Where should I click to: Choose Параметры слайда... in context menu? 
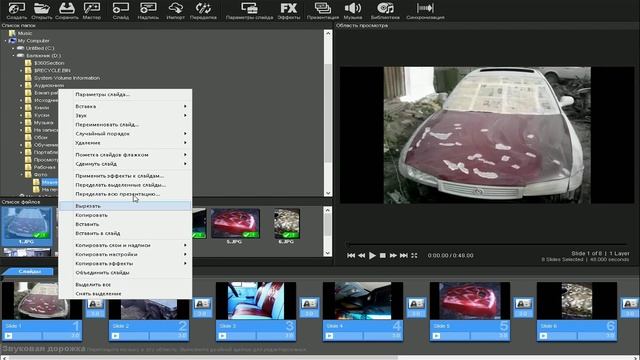pyautogui.click(x=125, y=94)
